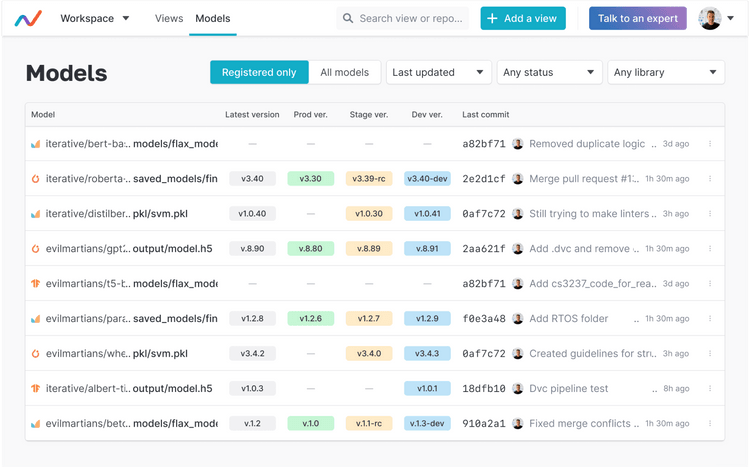Click the iterative/roberta repository provider icon

tap(36, 179)
